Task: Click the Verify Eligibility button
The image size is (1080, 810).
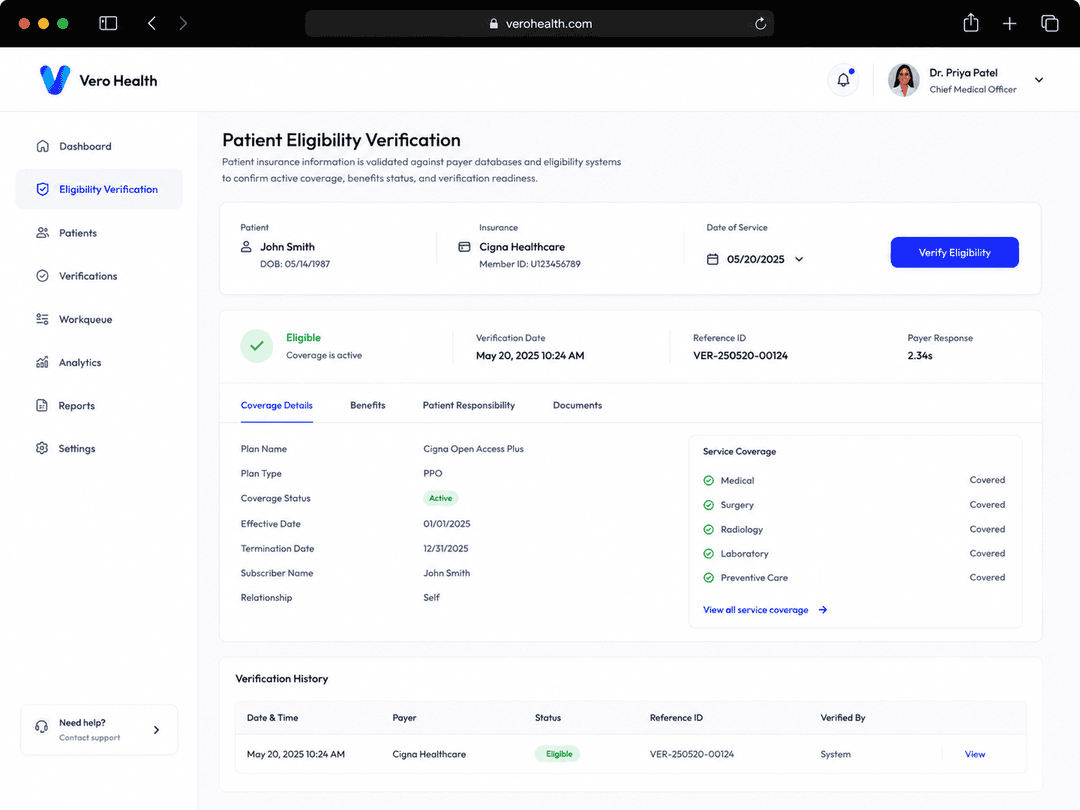Action: pos(954,252)
